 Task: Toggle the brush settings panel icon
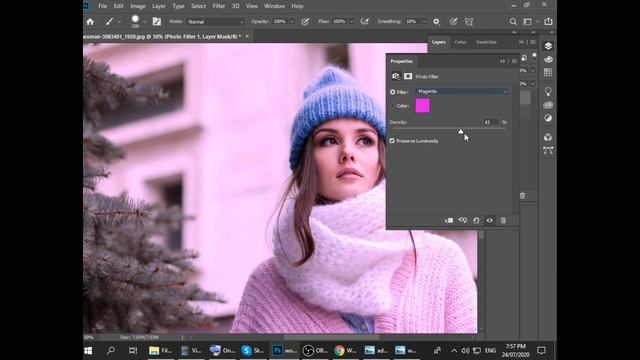click(157, 22)
